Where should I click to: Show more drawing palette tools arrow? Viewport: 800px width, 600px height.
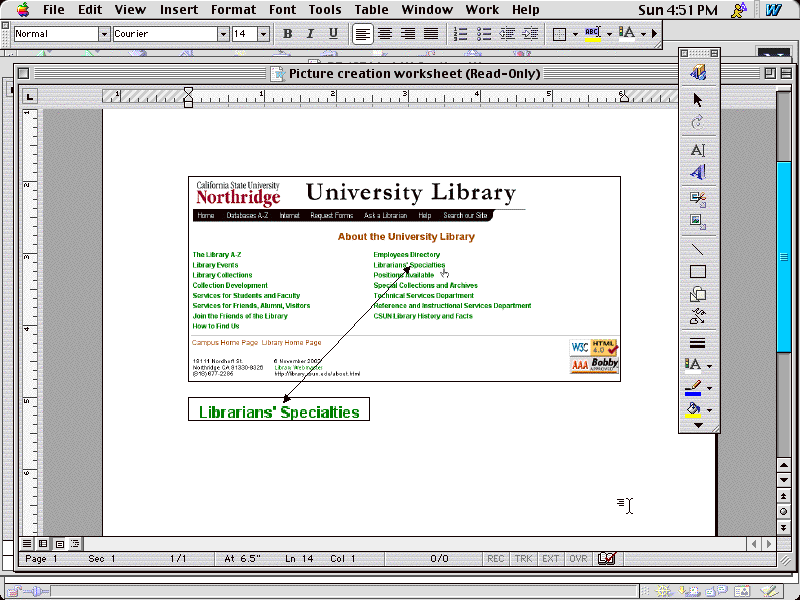coord(698,426)
